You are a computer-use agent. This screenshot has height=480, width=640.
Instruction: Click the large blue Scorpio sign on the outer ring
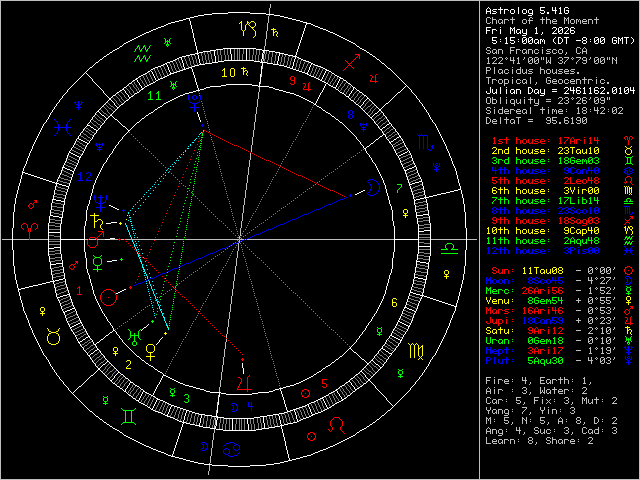point(425,142)
